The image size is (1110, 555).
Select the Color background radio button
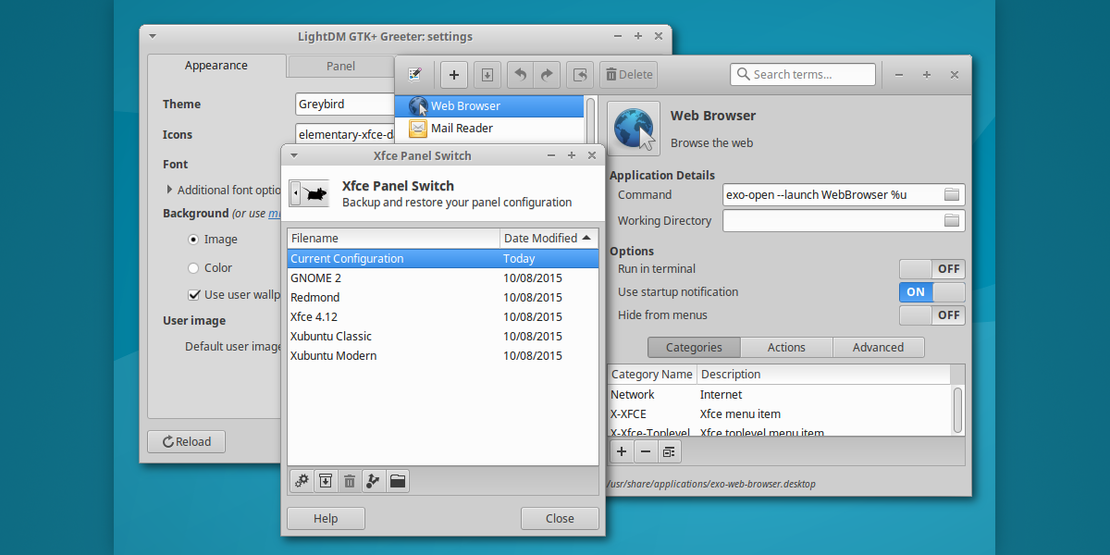pos(194,268)
